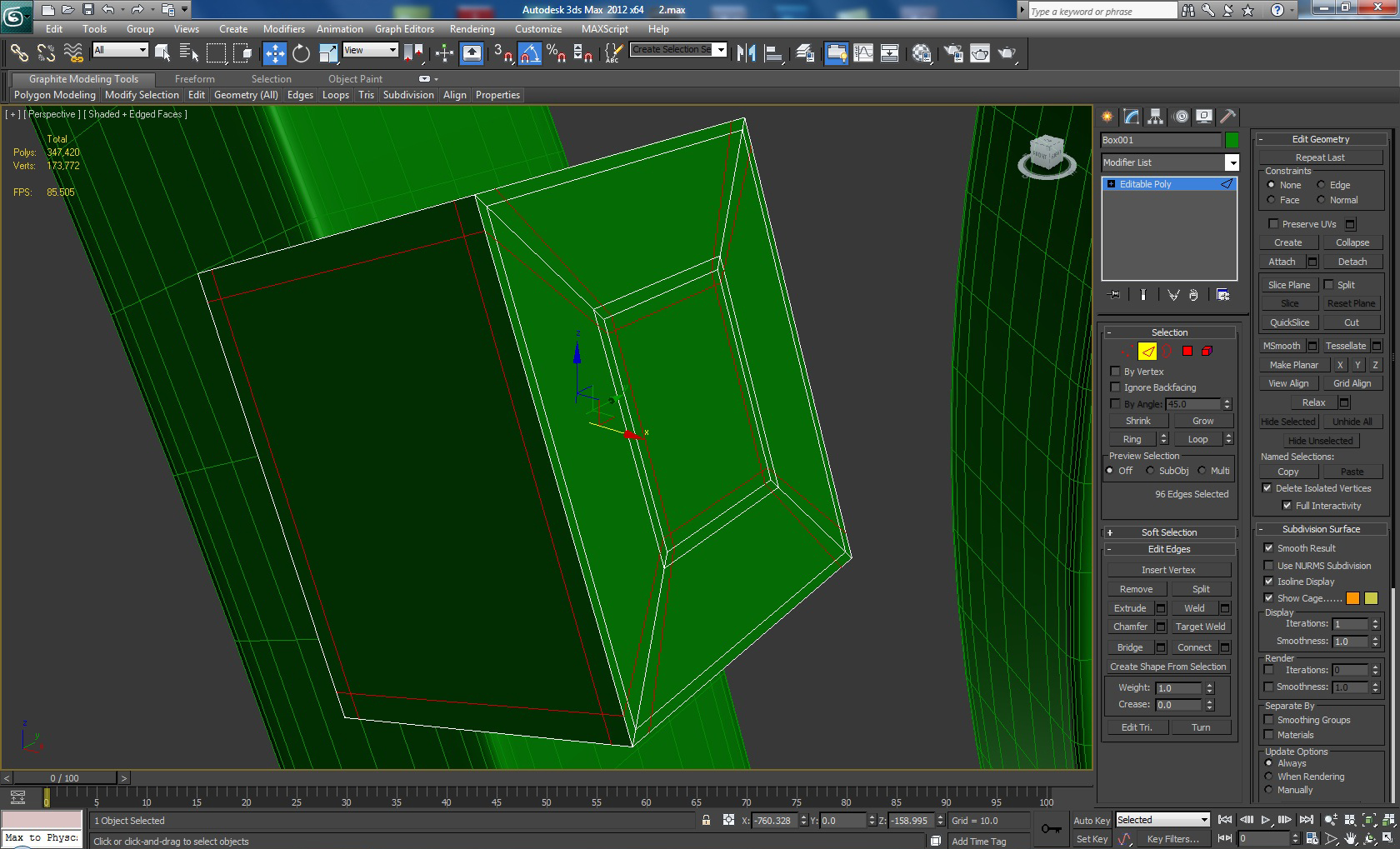Toggle the Angle Snap icon

click(x=530, y=53)
